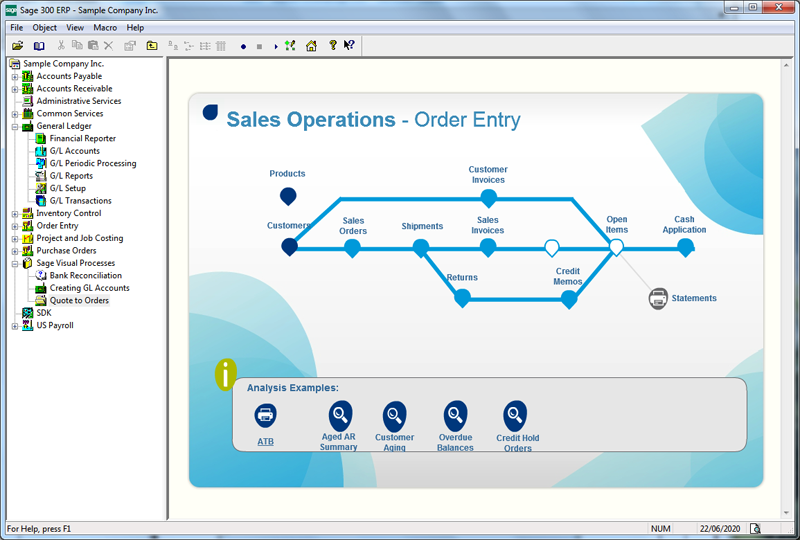Expand the Purchase Orders tree node

pos(15,252)
